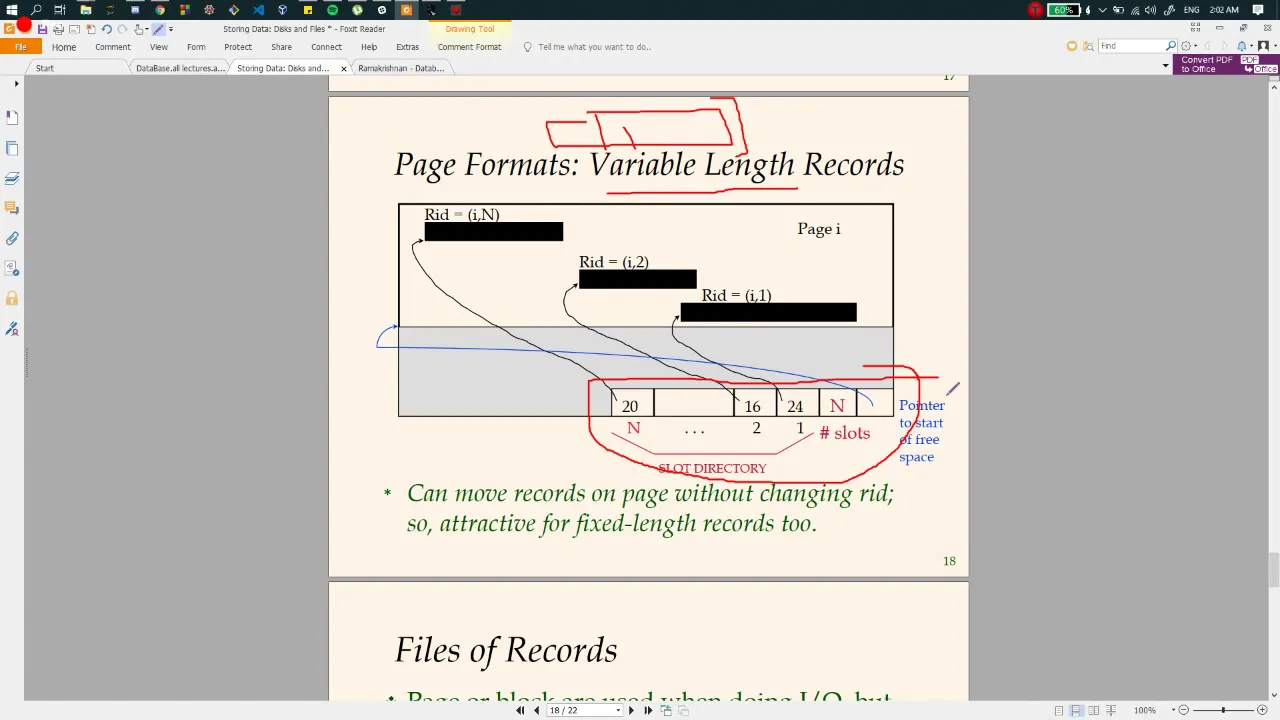
Task: Open the Protect ribbon tab
Action: (238, 47)
